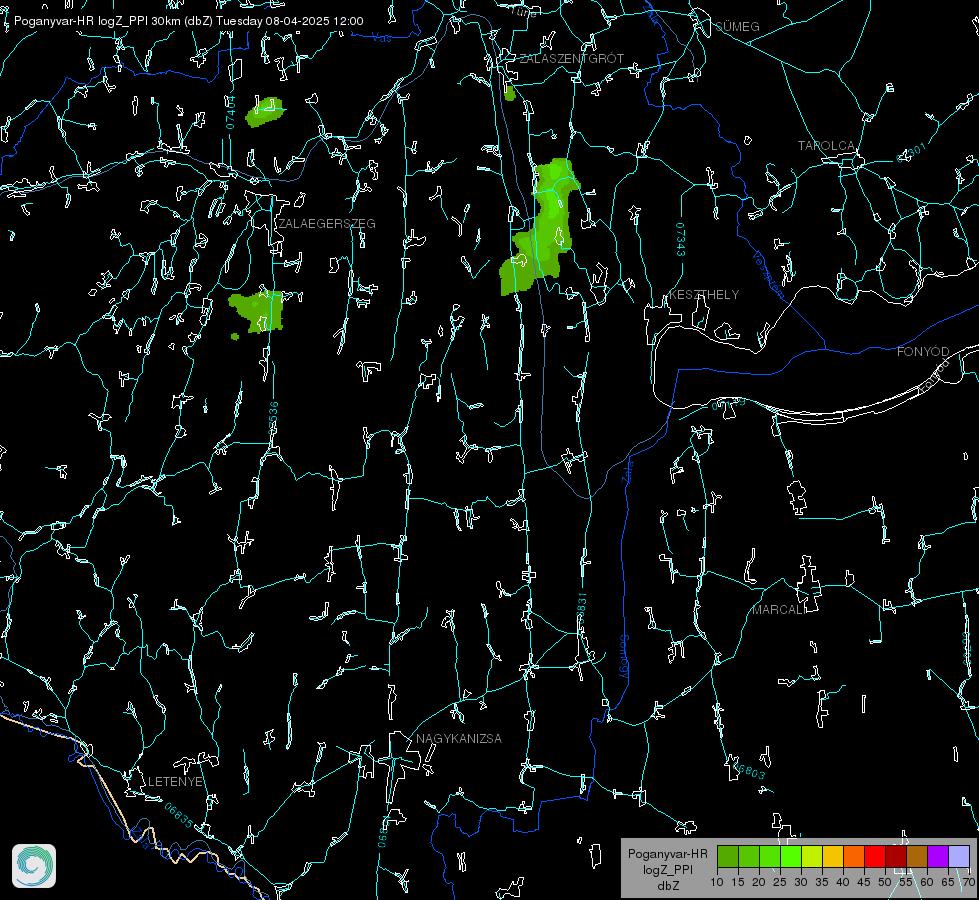Click the swirl logo icon
This screenshot has width=979, height=900.
click(x=34, y=866)
